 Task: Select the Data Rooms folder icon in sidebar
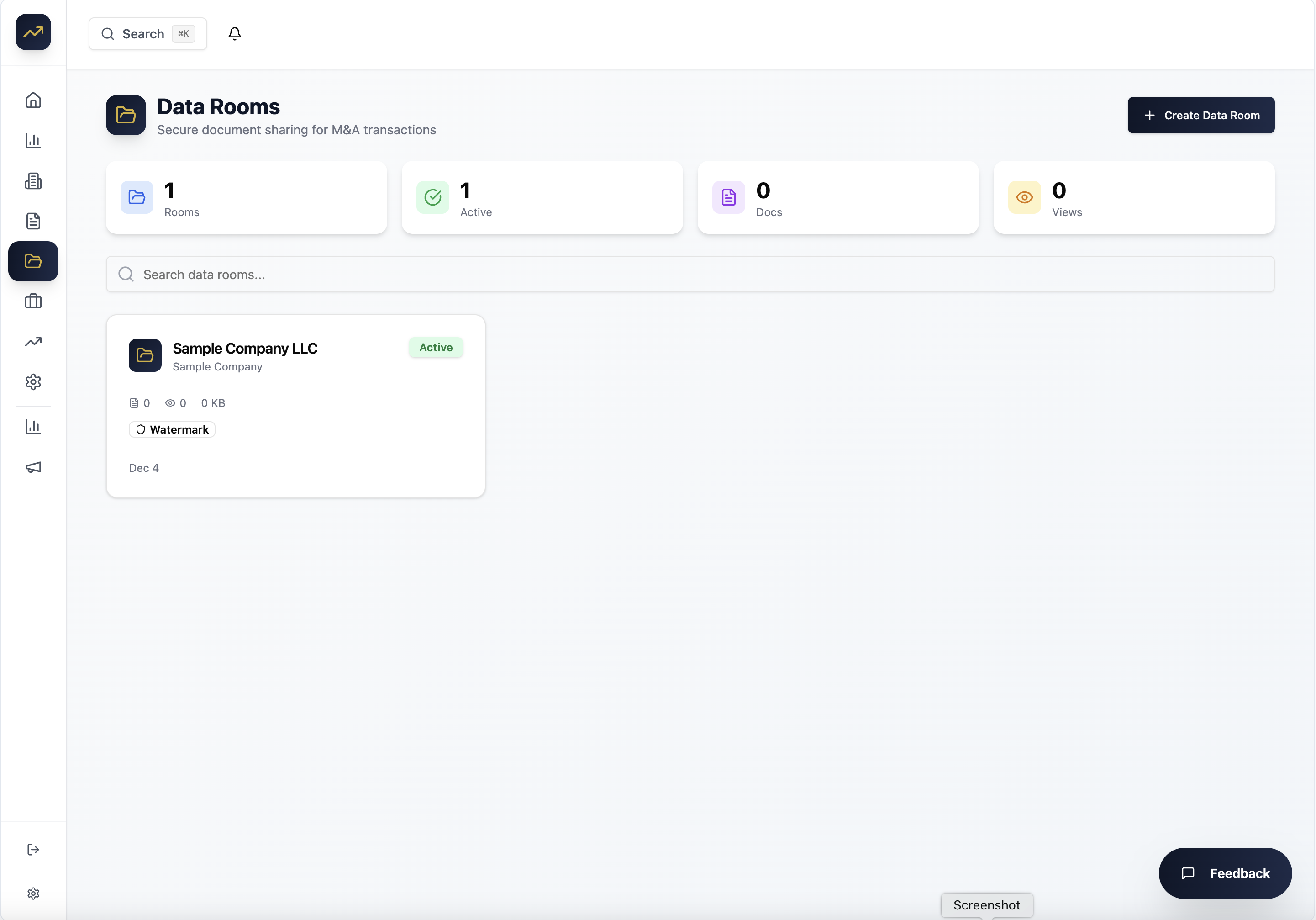[x=33, y=261]
